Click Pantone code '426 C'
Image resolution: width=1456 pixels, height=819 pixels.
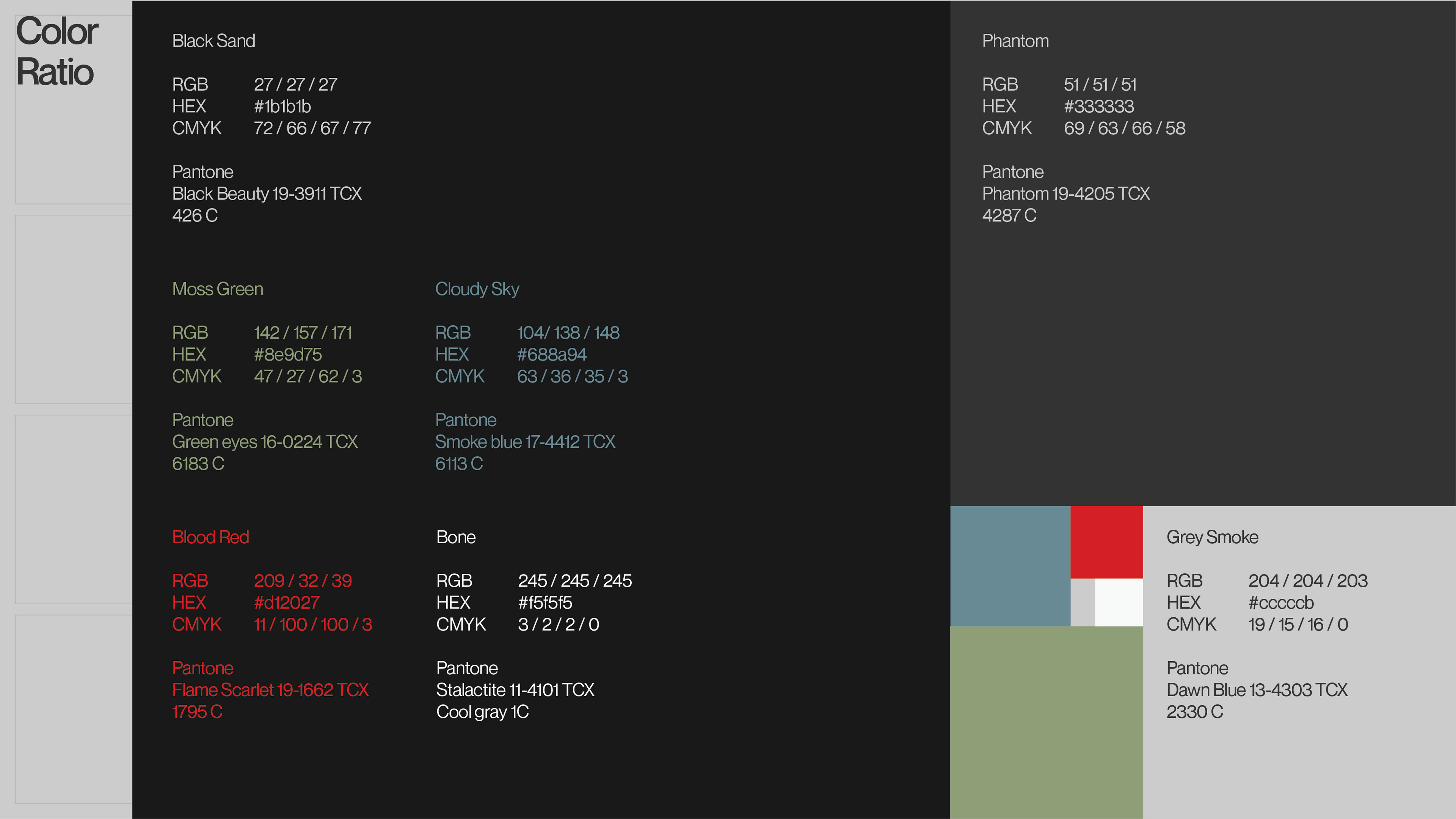point(195,215)
